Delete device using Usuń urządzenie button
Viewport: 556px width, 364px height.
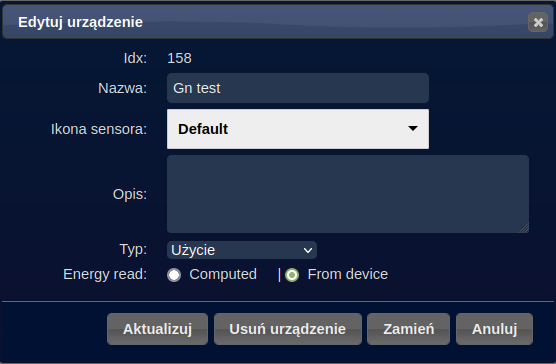[288, 329]
